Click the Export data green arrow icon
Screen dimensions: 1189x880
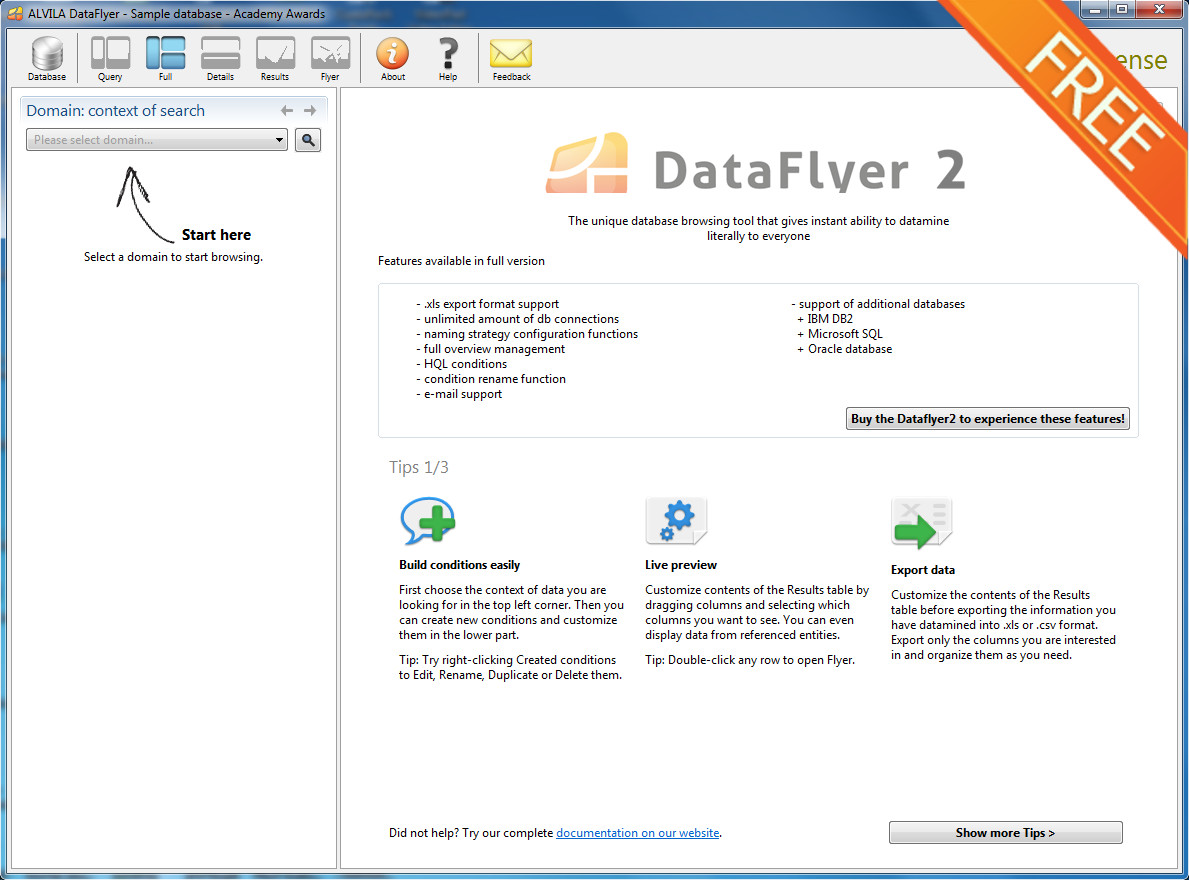click(921, 523)
